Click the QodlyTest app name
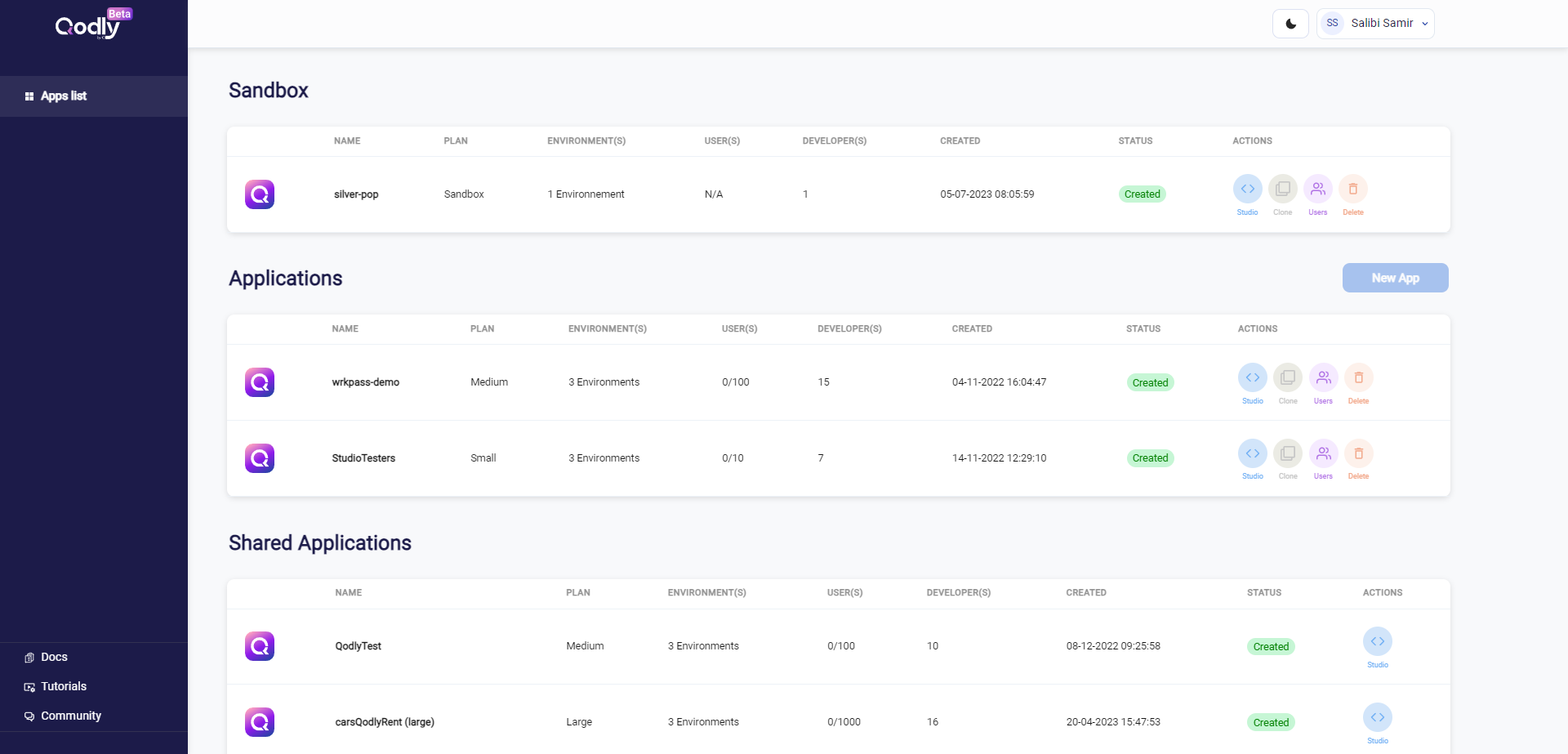The height and width of the screenshot is (754, 1568). click(359, 646)
